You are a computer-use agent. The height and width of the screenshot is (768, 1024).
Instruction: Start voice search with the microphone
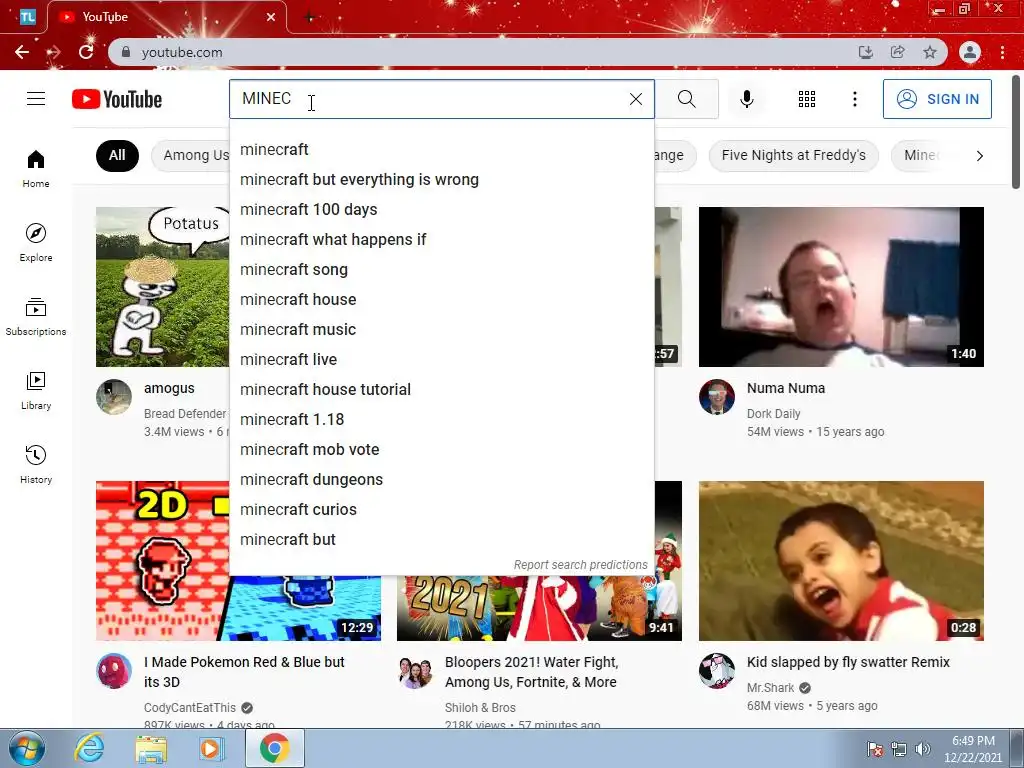point(746,99)
